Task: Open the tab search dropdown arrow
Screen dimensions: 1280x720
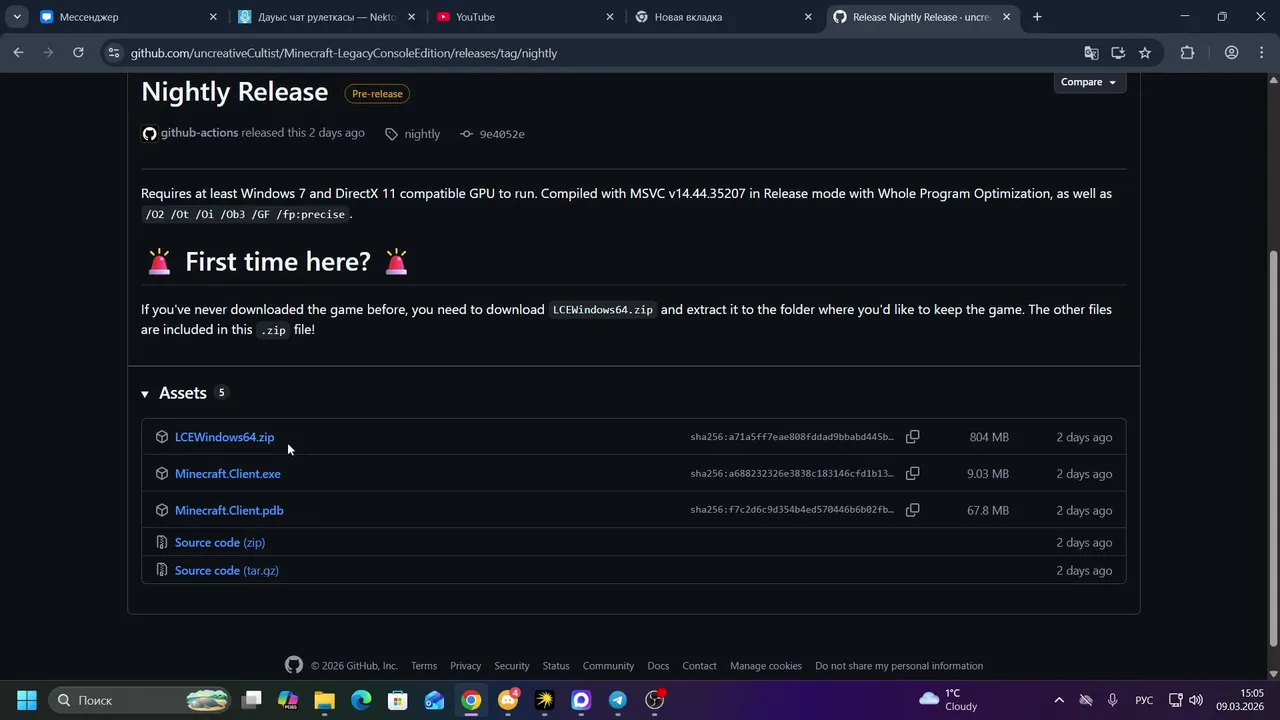Action: (17, 17)
